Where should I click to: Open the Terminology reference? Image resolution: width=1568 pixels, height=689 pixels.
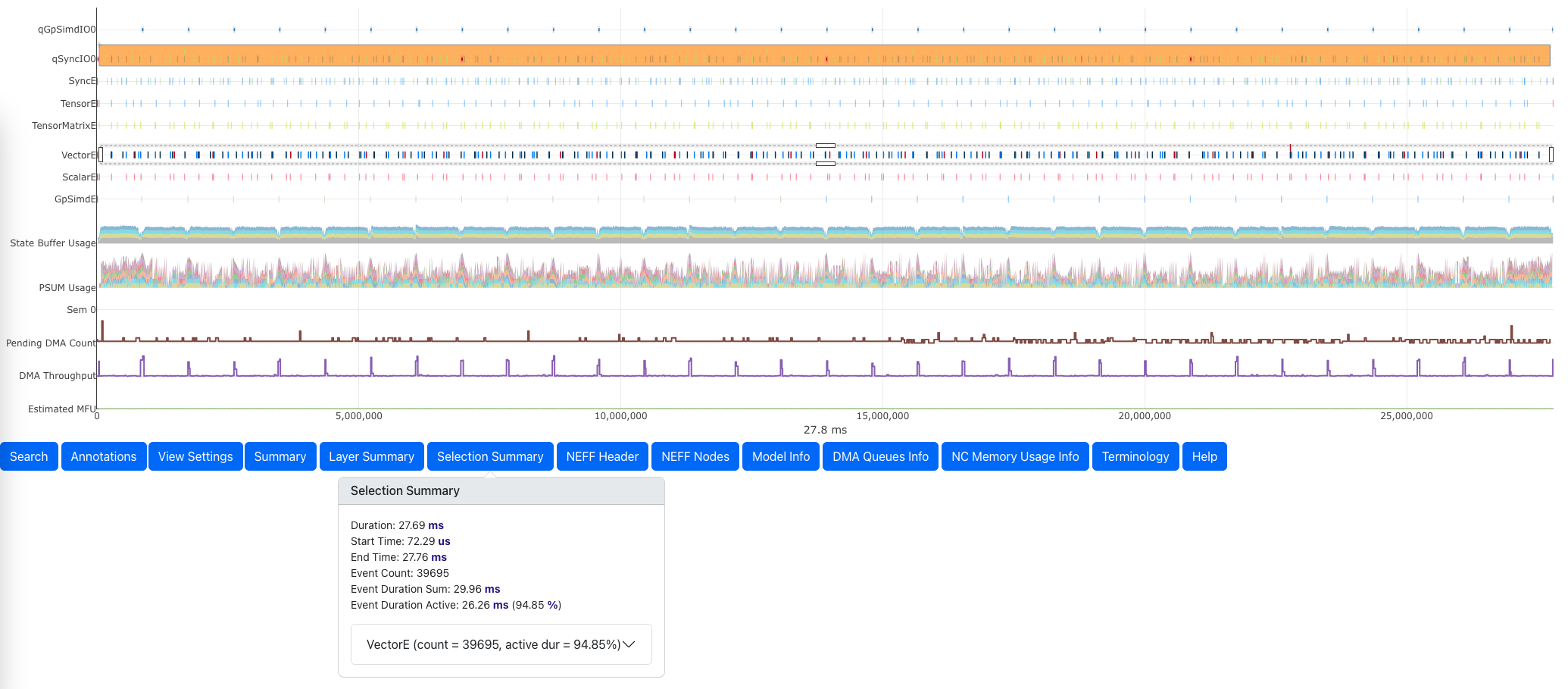[1135, 456]
